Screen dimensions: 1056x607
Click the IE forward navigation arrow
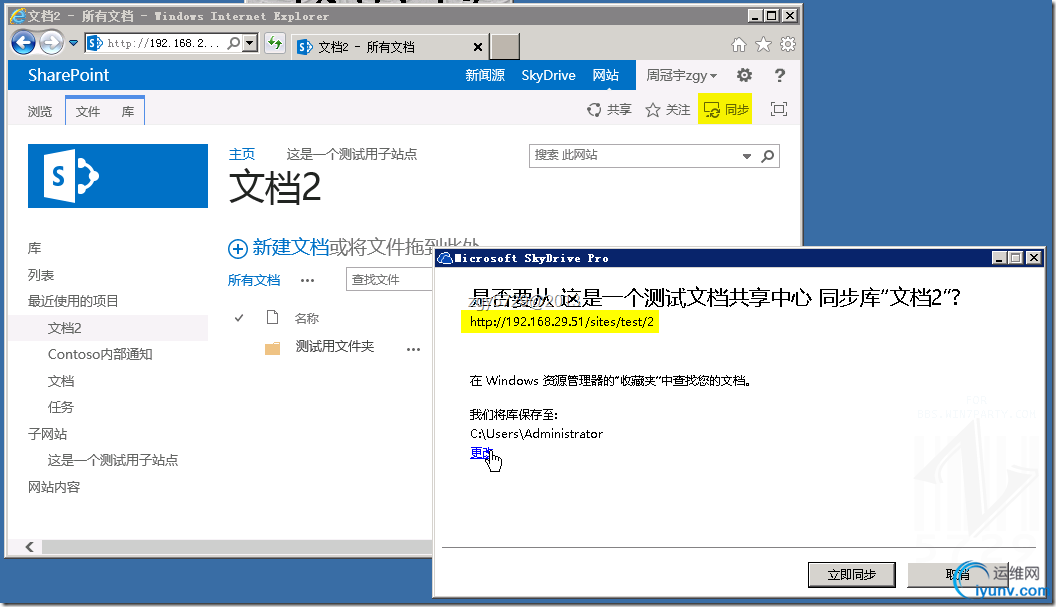52,43
